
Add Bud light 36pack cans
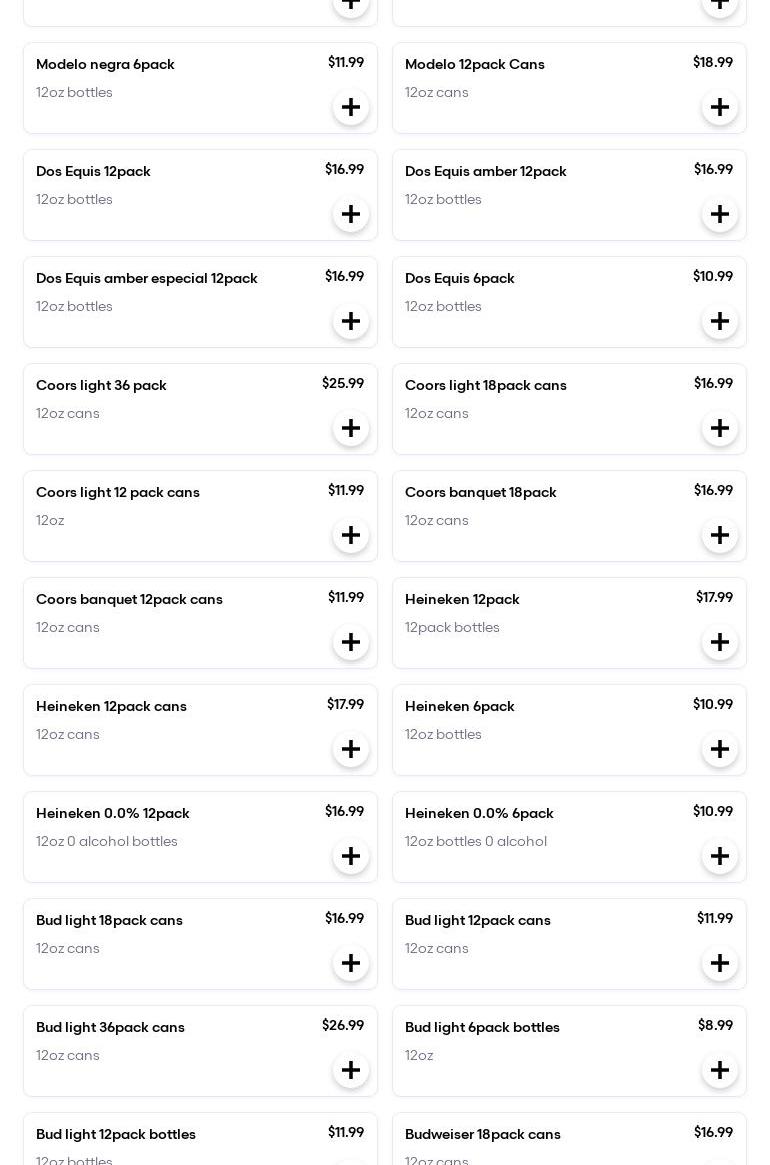351,1071
